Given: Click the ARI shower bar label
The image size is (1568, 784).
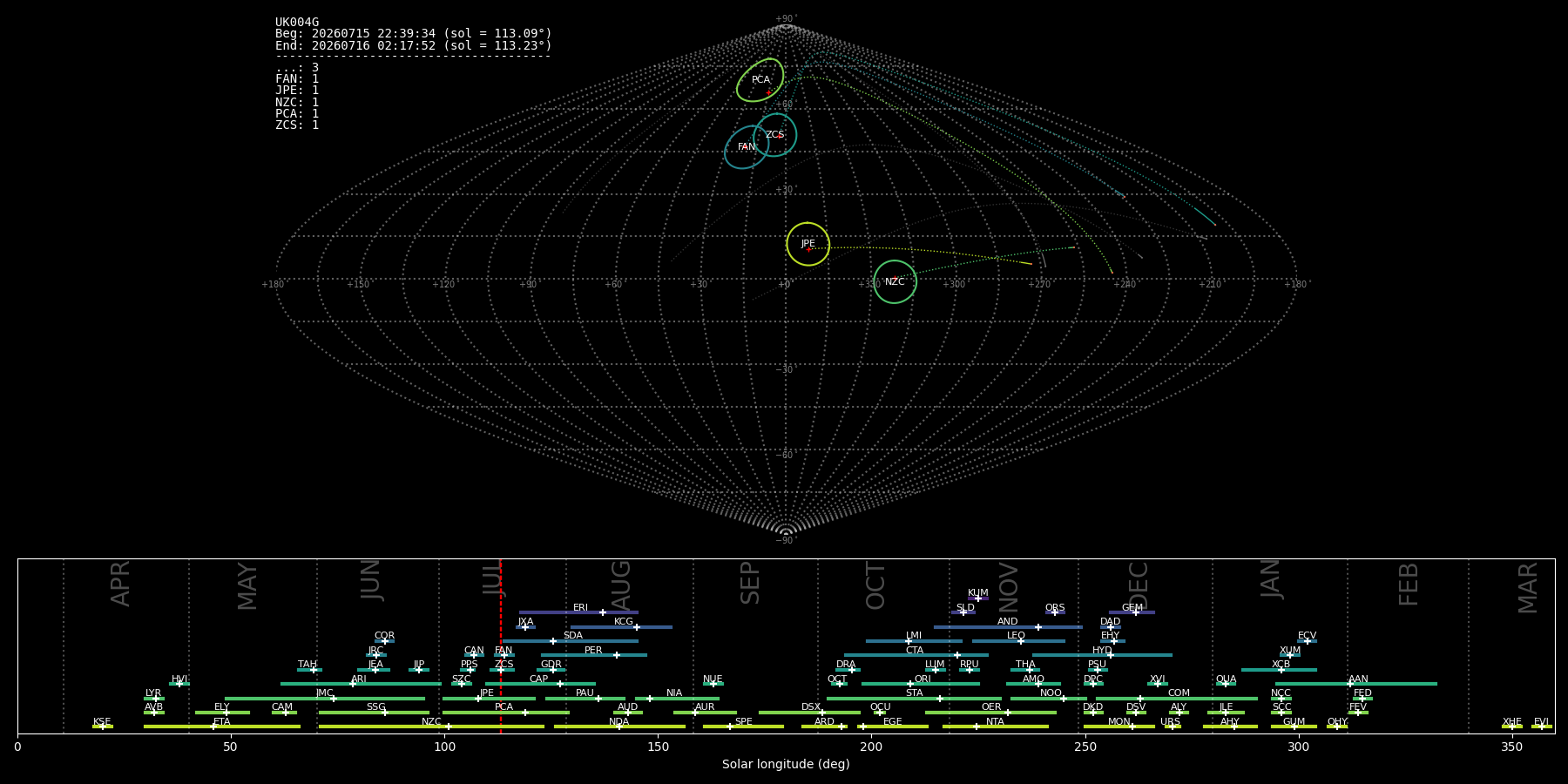Looking at the screenshot, I should click(x=359, y=679).
